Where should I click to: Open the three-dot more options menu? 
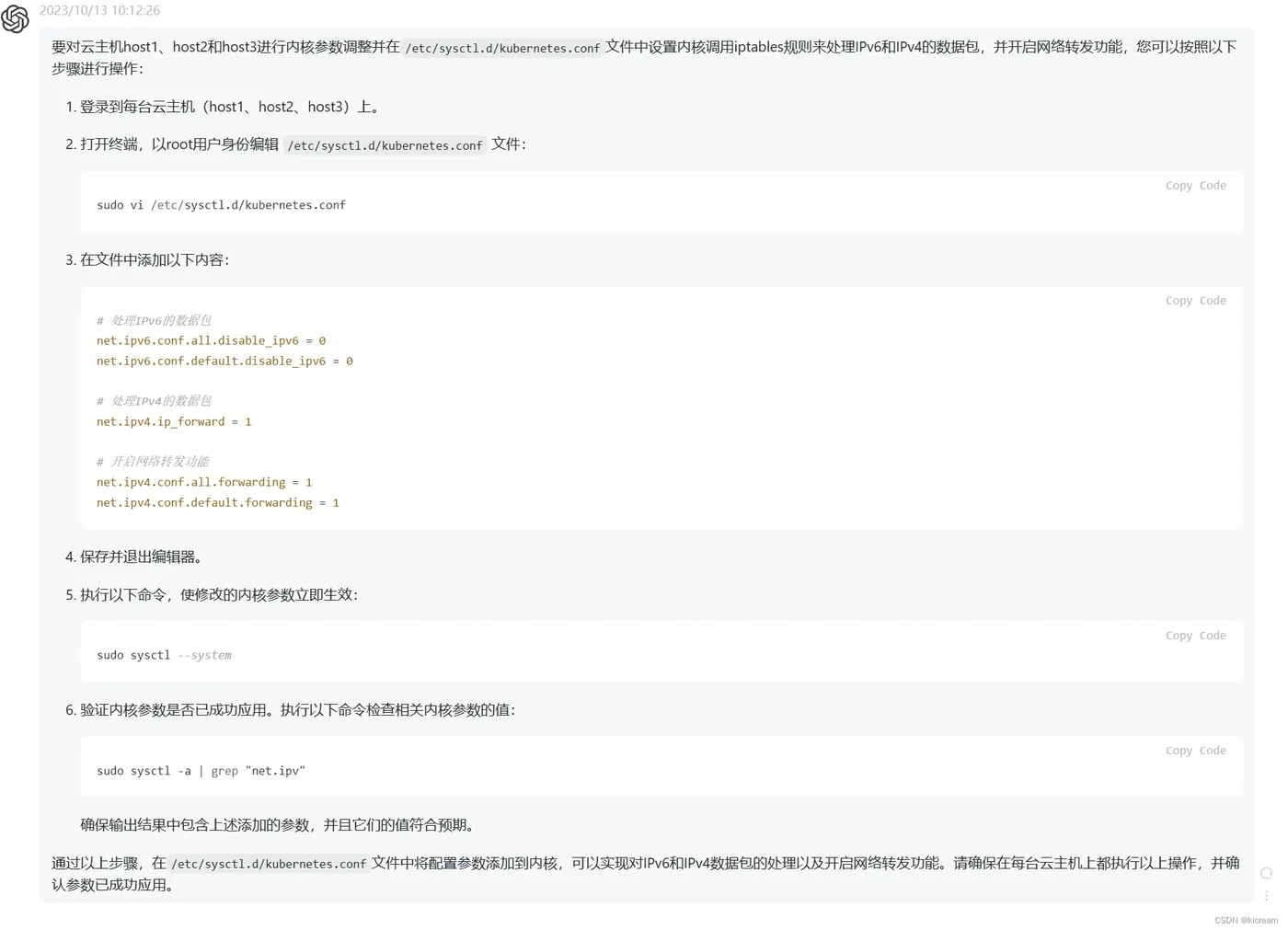tap(1266, 895)
